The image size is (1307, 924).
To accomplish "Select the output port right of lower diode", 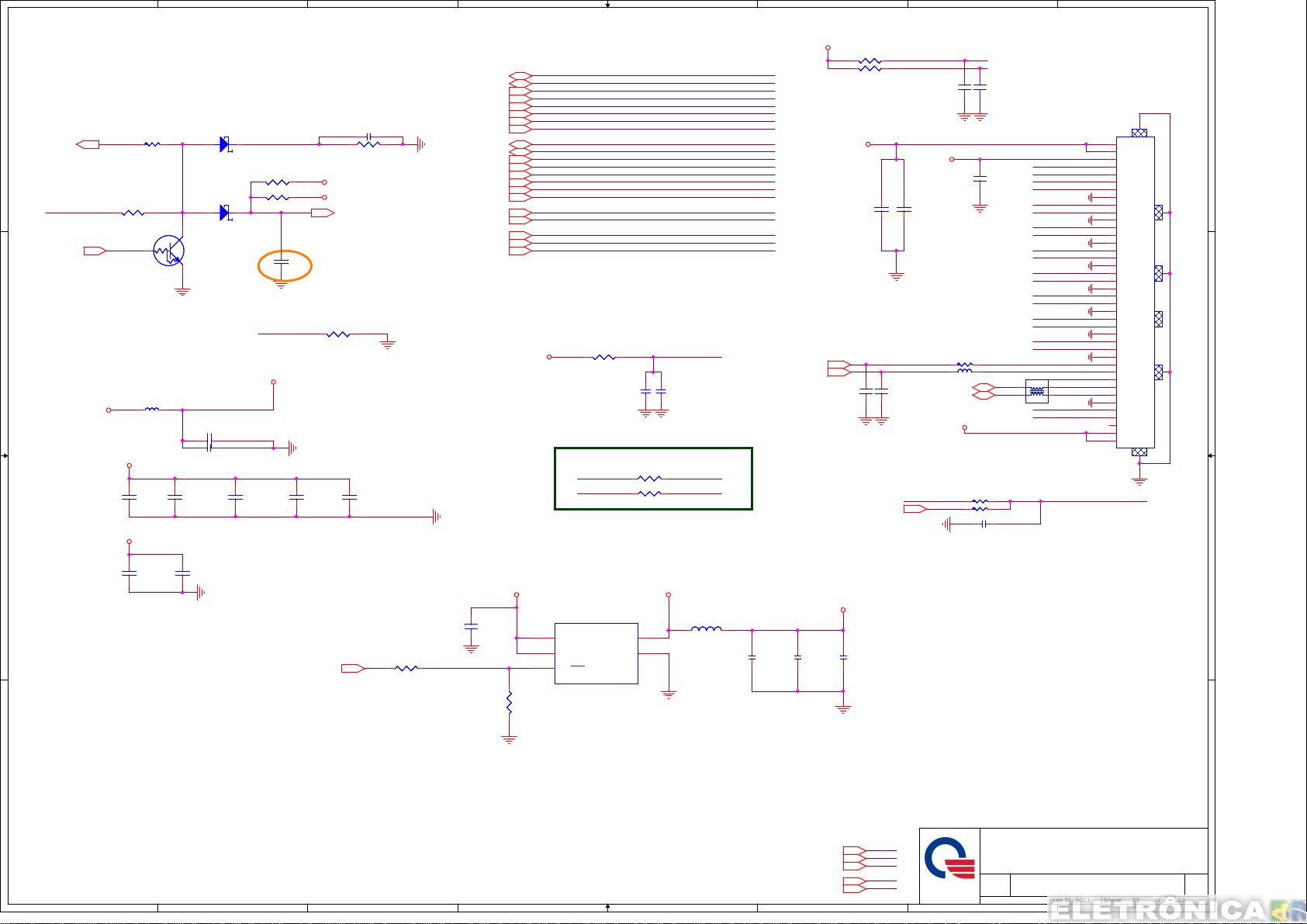I will coord(323,213).
